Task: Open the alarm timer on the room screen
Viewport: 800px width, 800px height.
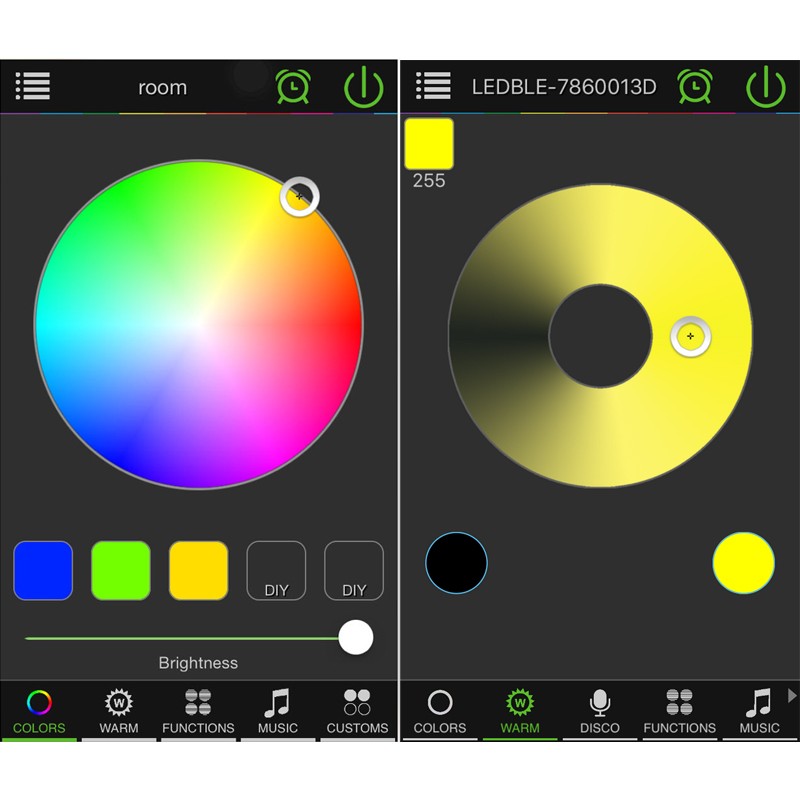Action: 293,87
